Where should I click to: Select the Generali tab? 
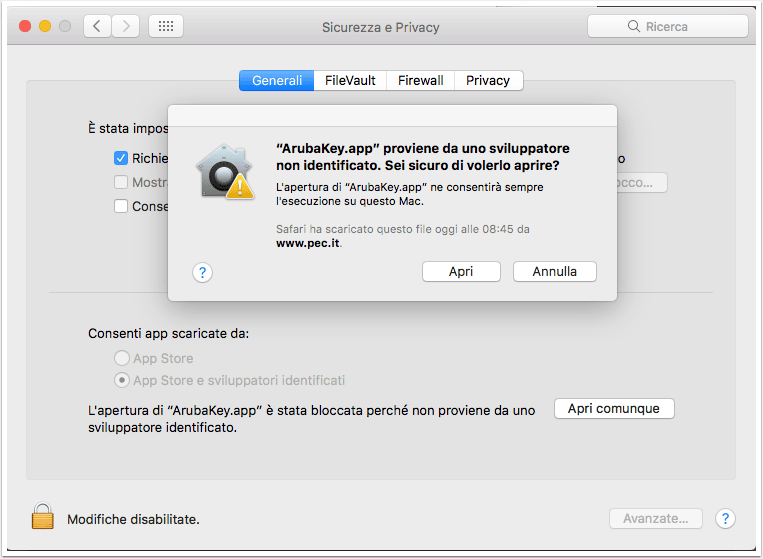pyautogui.click(x=277, y=80)
